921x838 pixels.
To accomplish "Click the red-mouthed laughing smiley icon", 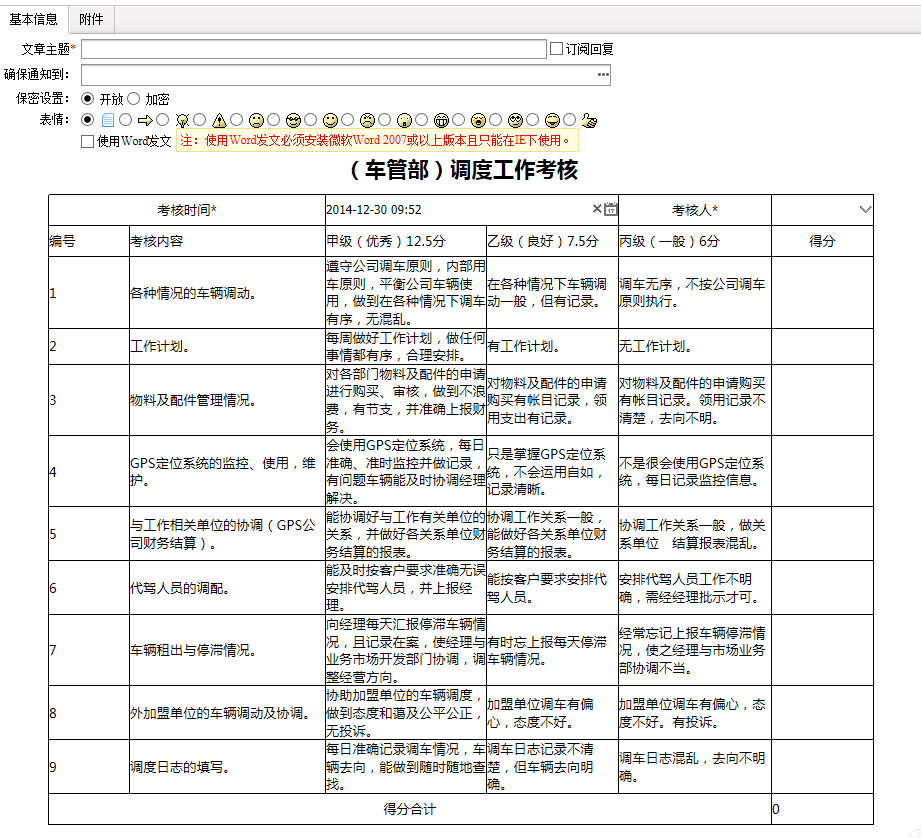I will click(x=552, y=120).
